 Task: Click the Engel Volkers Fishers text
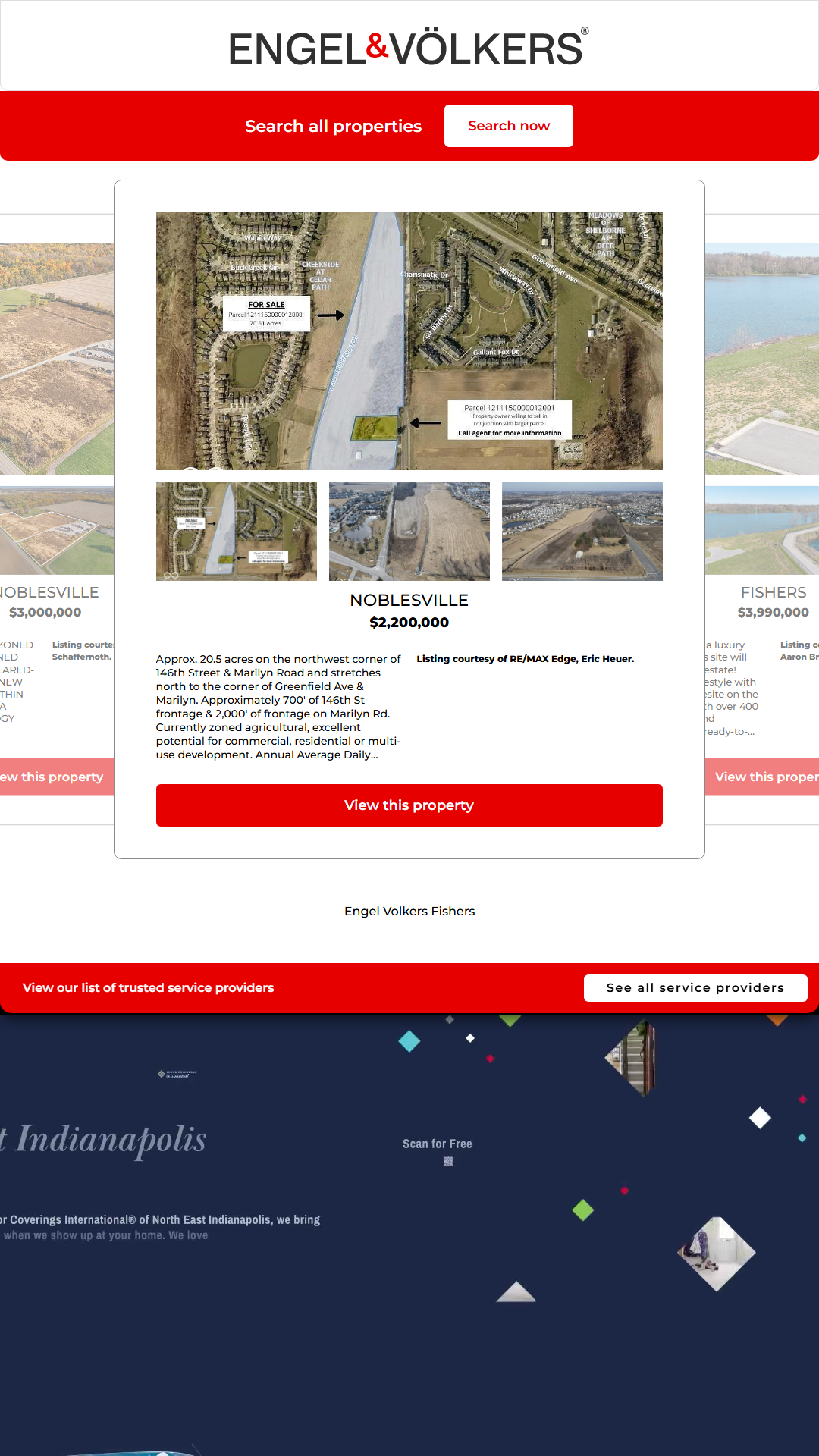[409, 912]
